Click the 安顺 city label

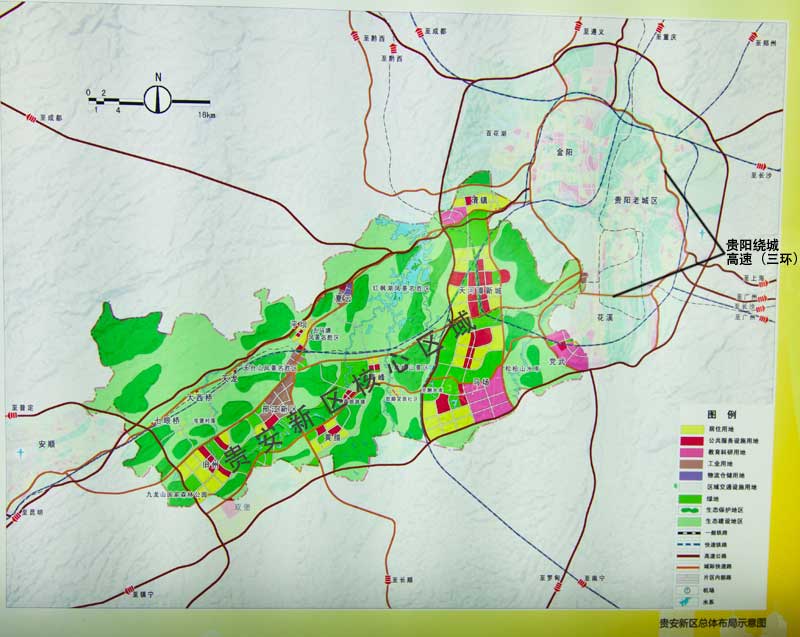(48, 443)
